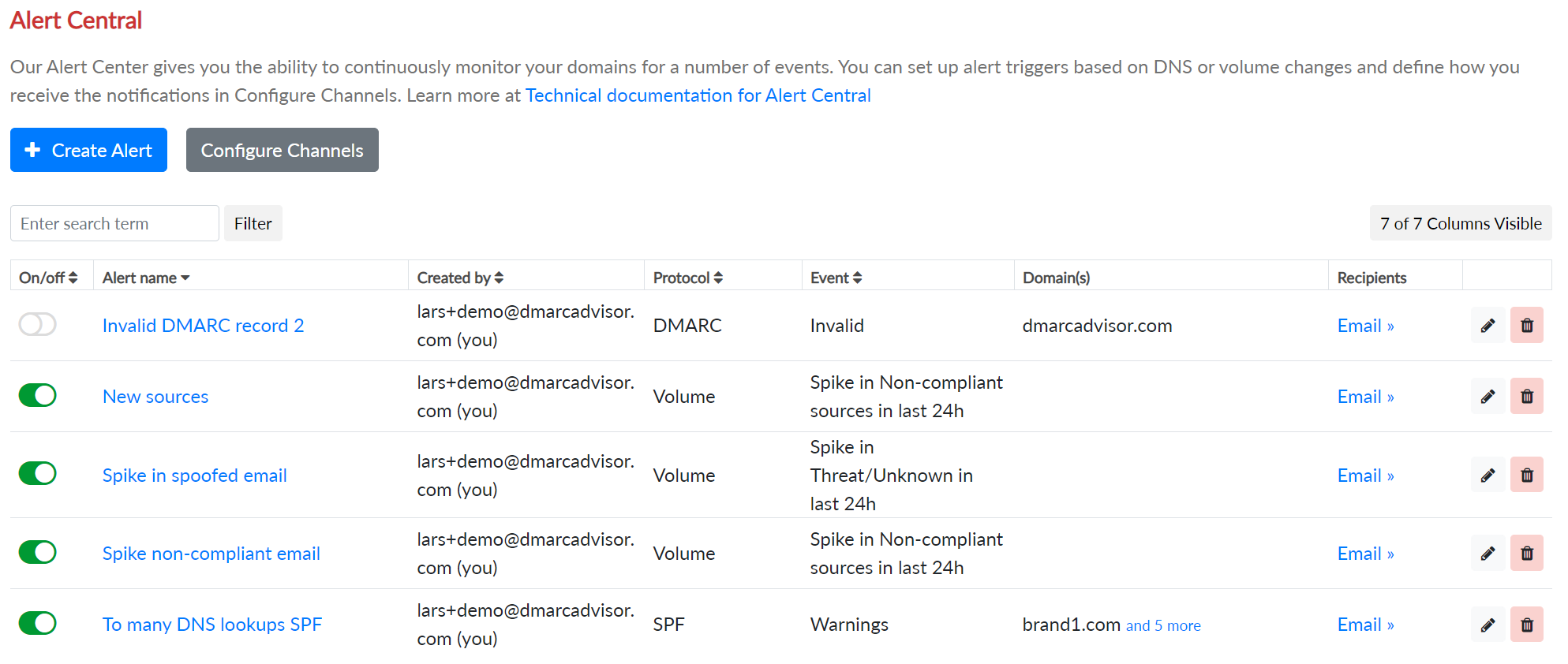Open the Configure Channels page

coord(282,150)
